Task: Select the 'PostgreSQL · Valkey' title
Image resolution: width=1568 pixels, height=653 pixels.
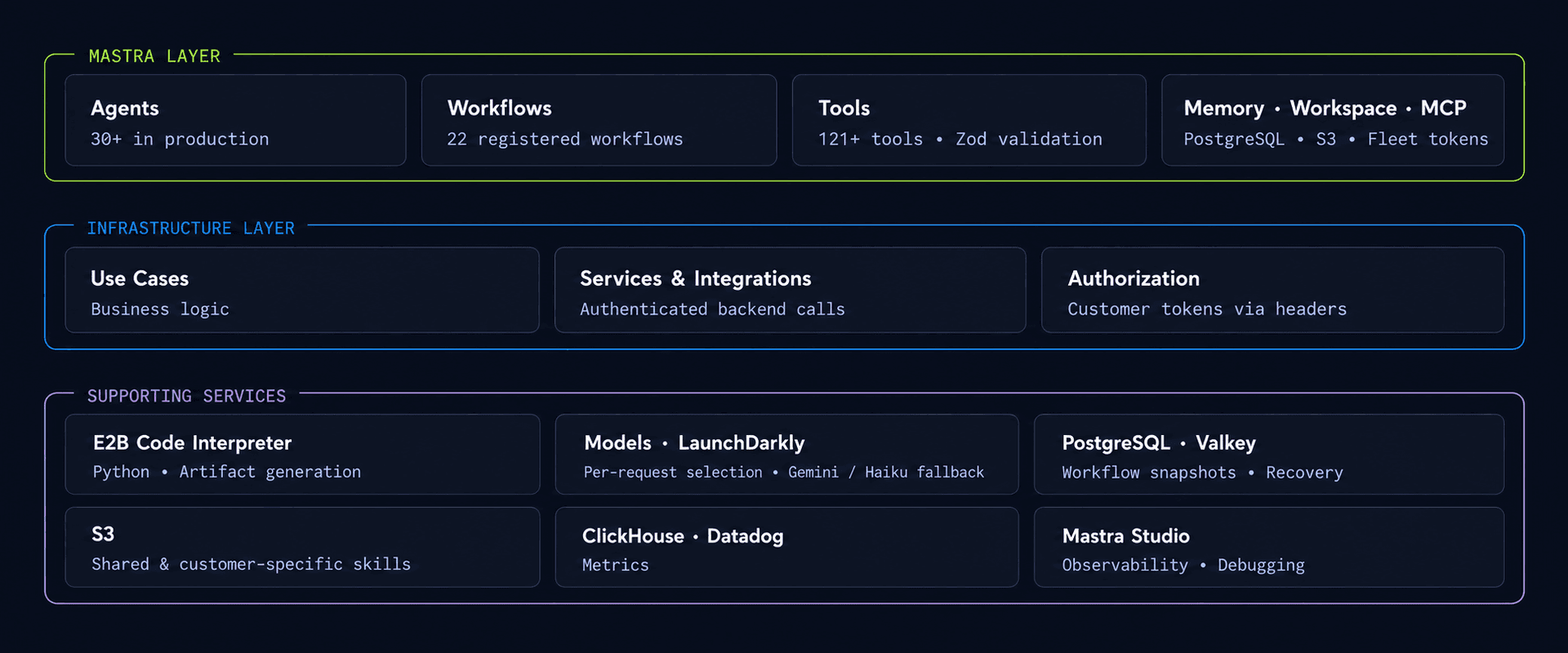Action: click(1159, 443)
